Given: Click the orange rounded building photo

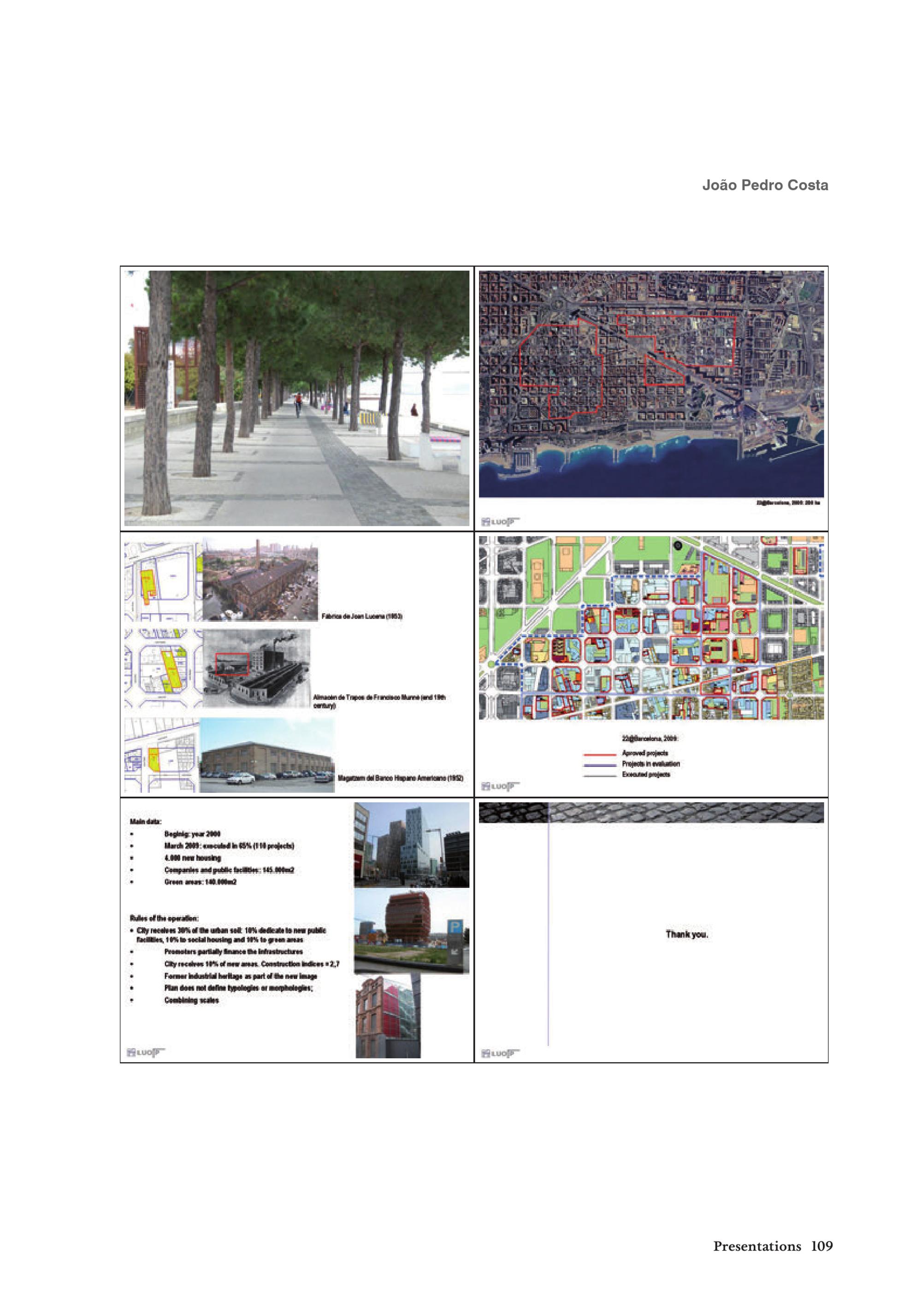Looking at the screenshot, I should [x=411, y=931].
